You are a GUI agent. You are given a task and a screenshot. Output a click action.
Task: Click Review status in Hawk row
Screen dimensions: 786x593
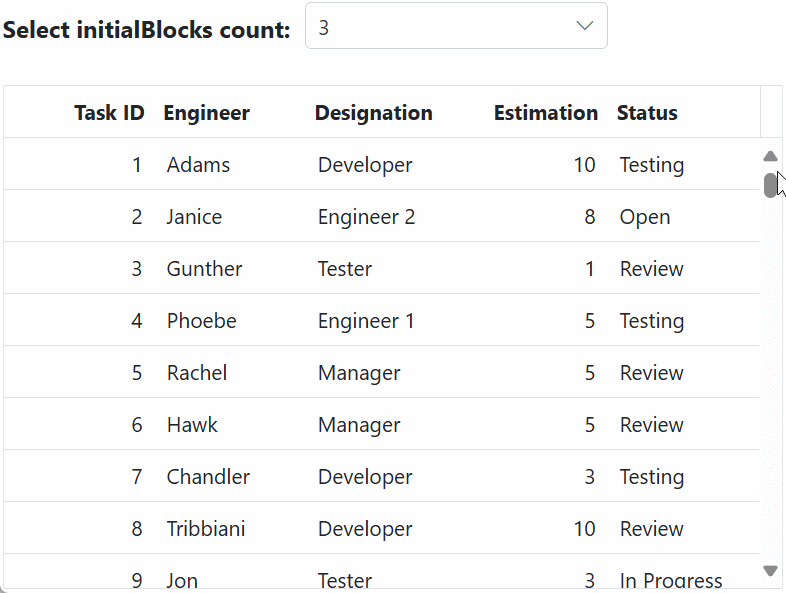click(651, 425)
